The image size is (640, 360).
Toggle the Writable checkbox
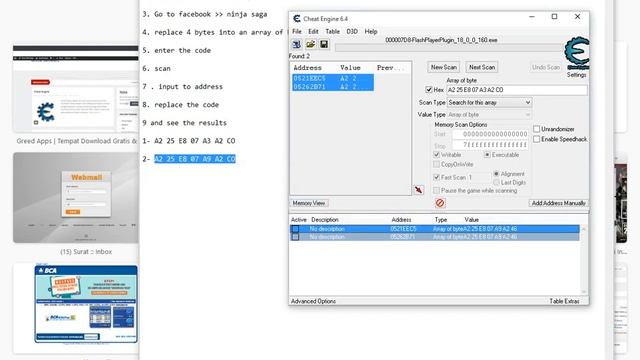[436, 155]
